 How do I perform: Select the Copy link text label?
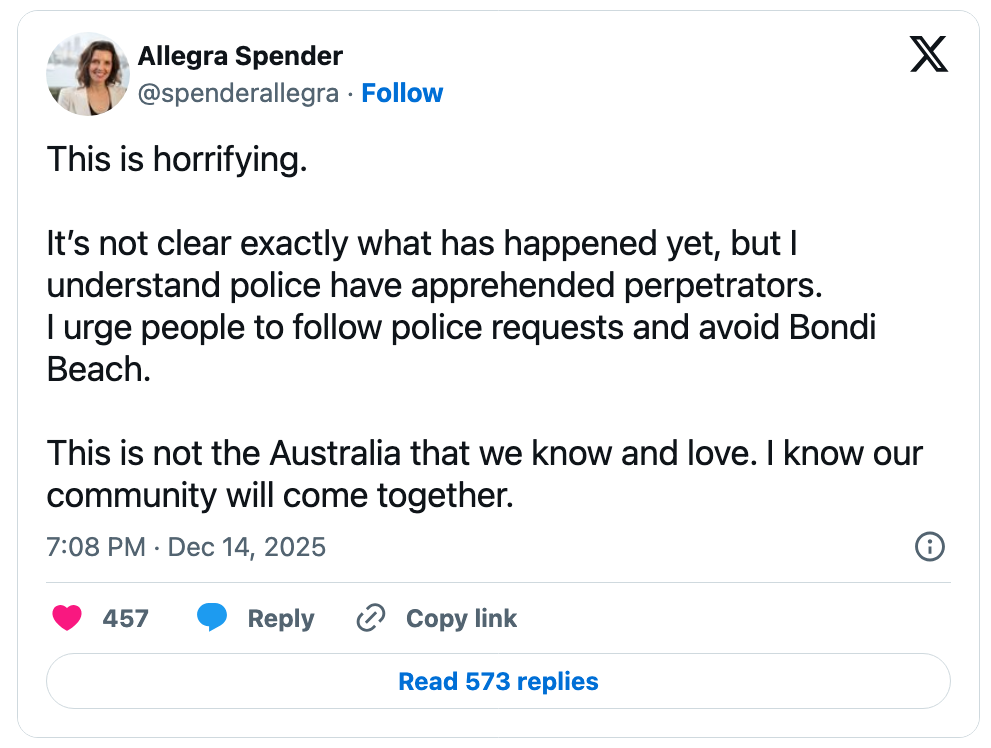[x=461, y=618]
